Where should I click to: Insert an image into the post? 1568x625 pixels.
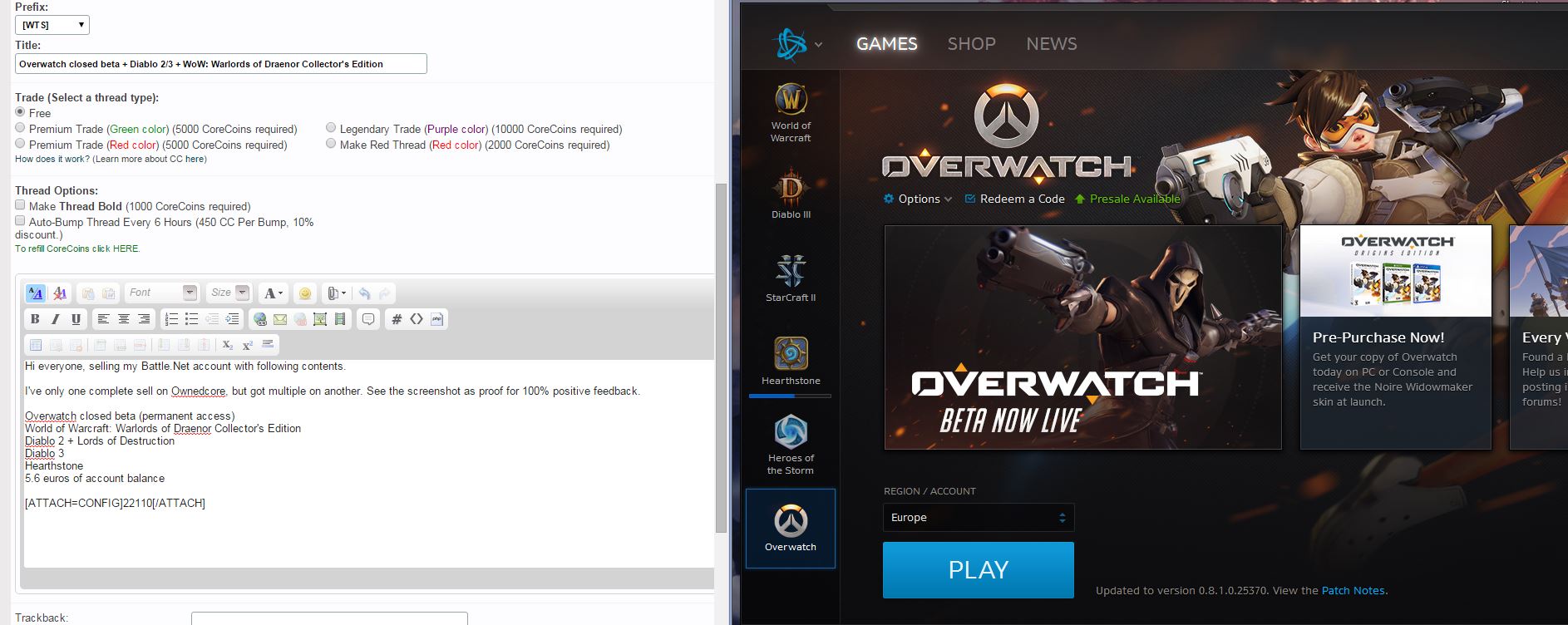320,318
